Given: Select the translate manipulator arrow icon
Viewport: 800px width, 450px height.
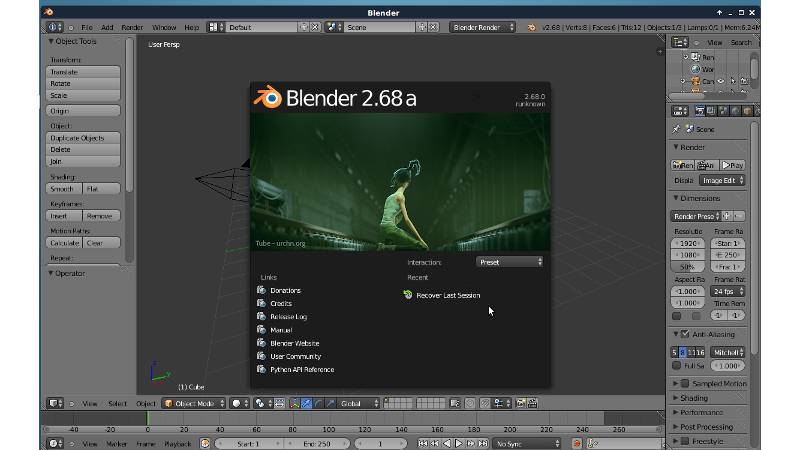Looking at the screenshot, I should click(x=306, y=403).
